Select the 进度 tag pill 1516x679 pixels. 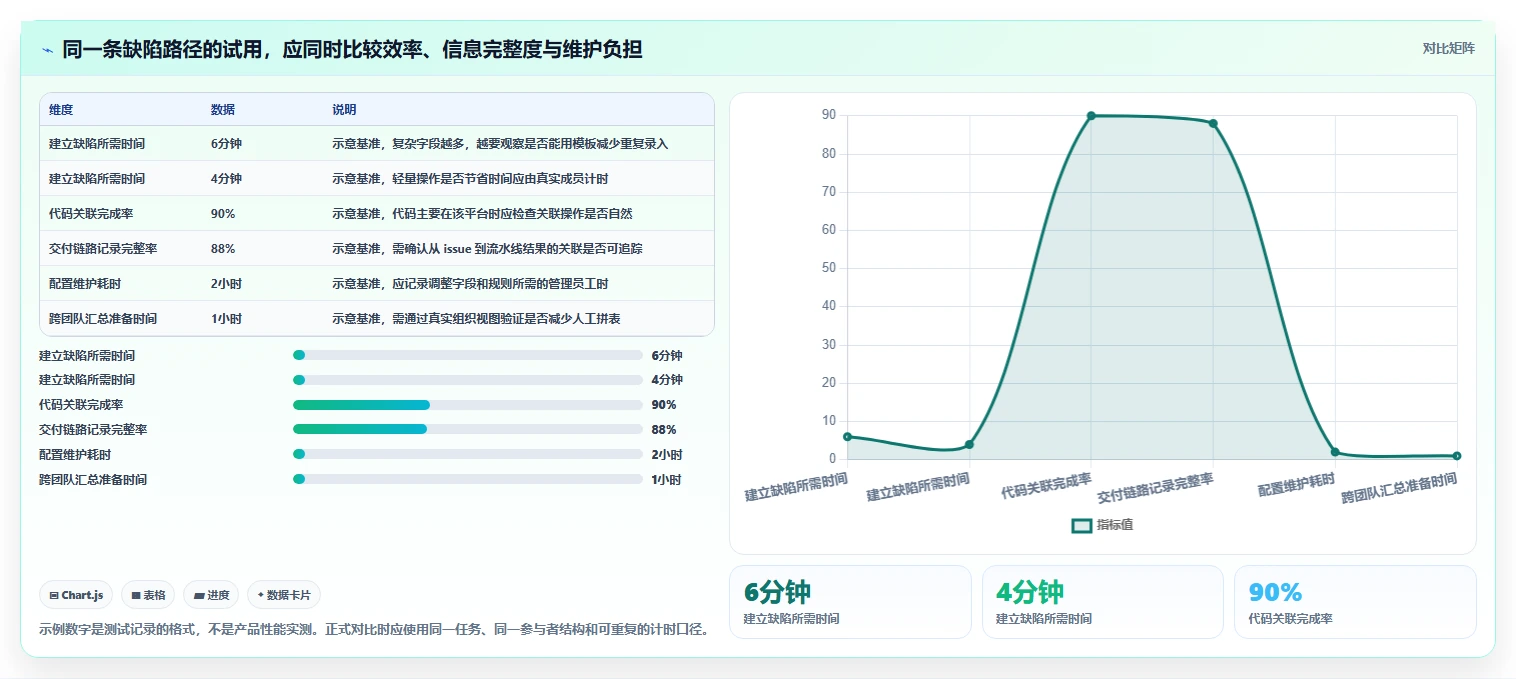coord(211,595)
